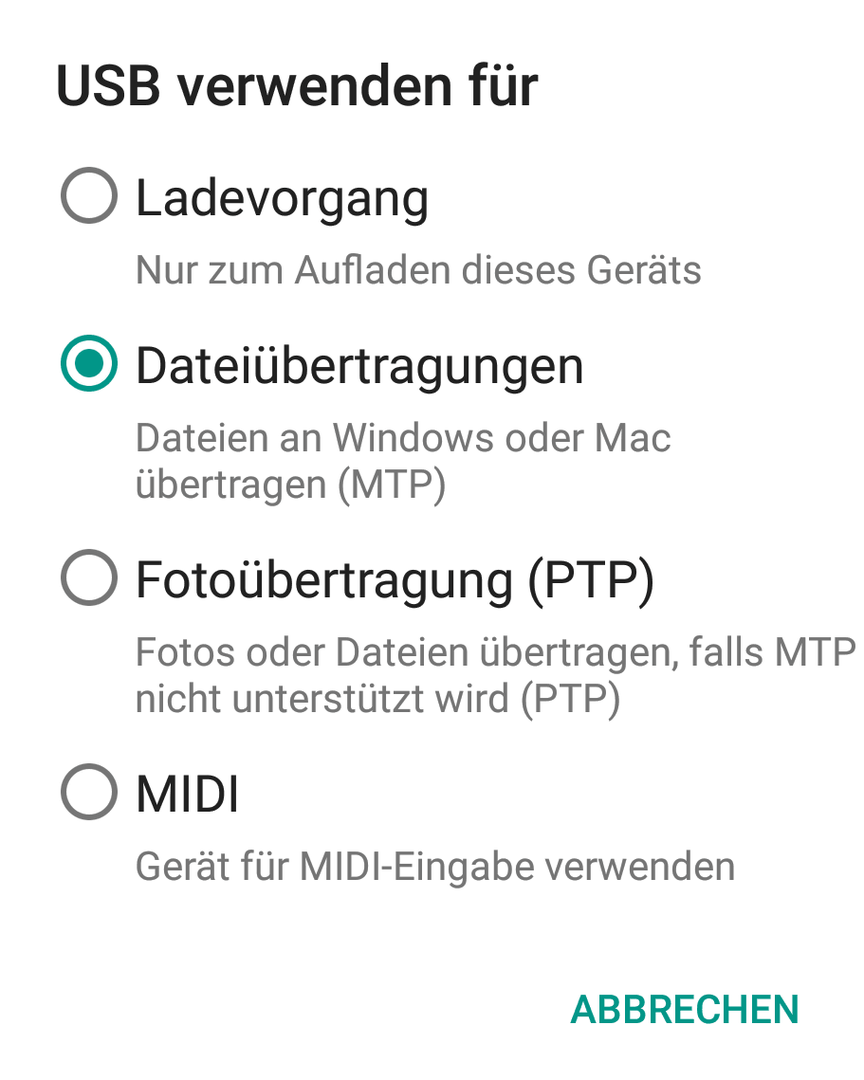Enable the MIDI radio button
The width and height of the screenshot is (864, 1080).
[x=89, y=791]
